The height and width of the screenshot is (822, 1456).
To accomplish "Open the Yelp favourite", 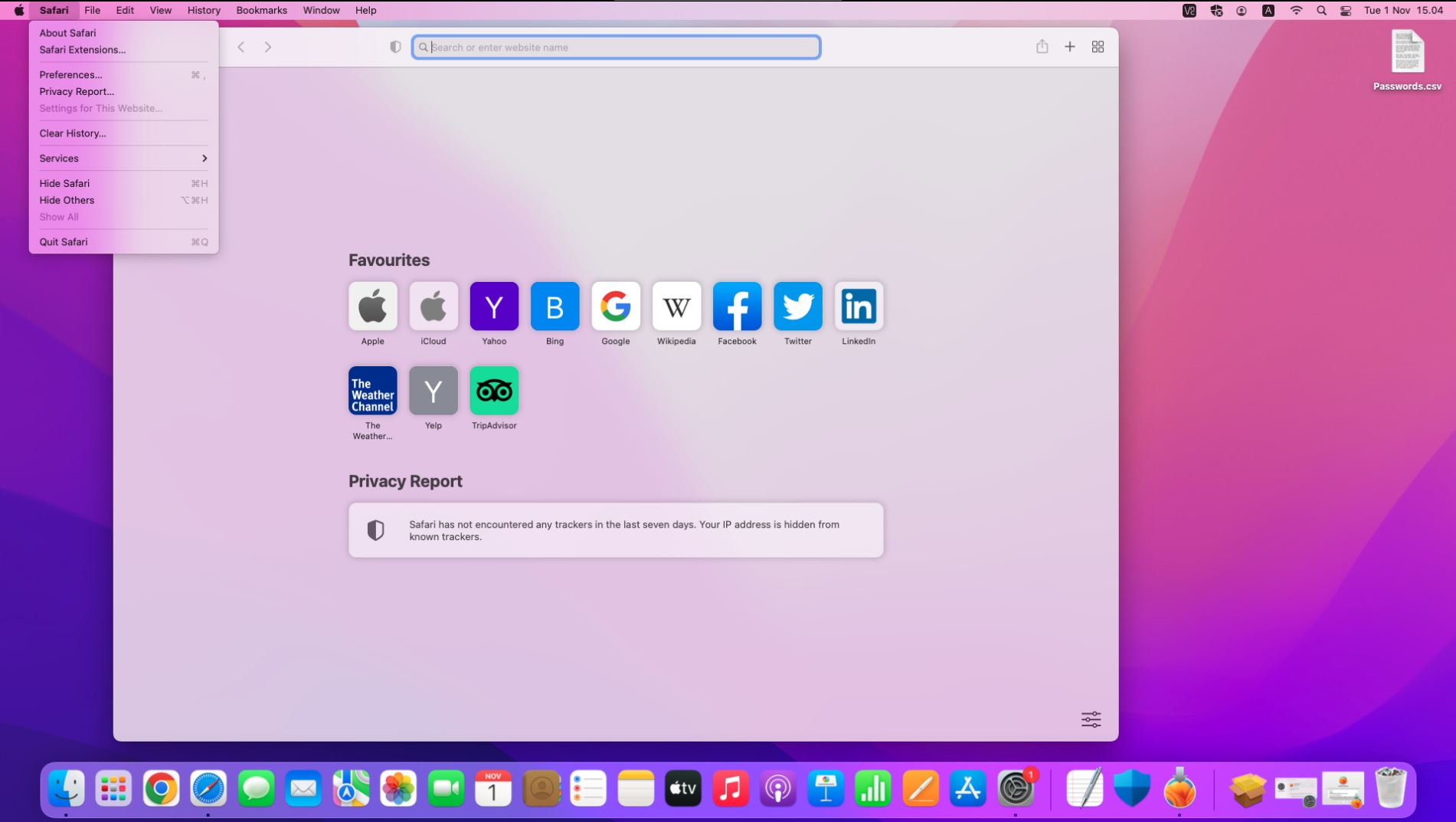I will point(434,391).
